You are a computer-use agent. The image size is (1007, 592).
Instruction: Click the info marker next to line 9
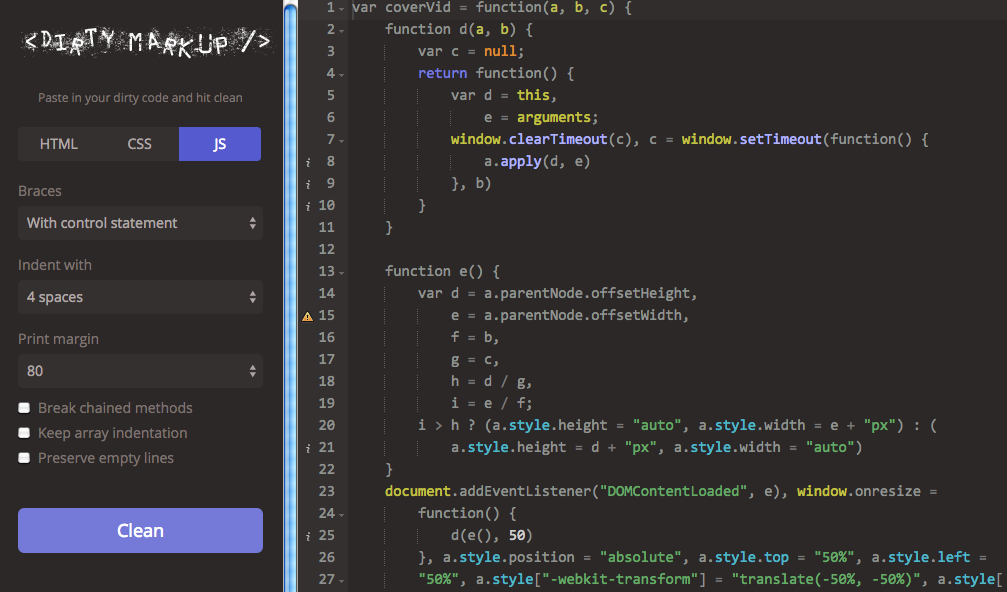coord(307,183)
